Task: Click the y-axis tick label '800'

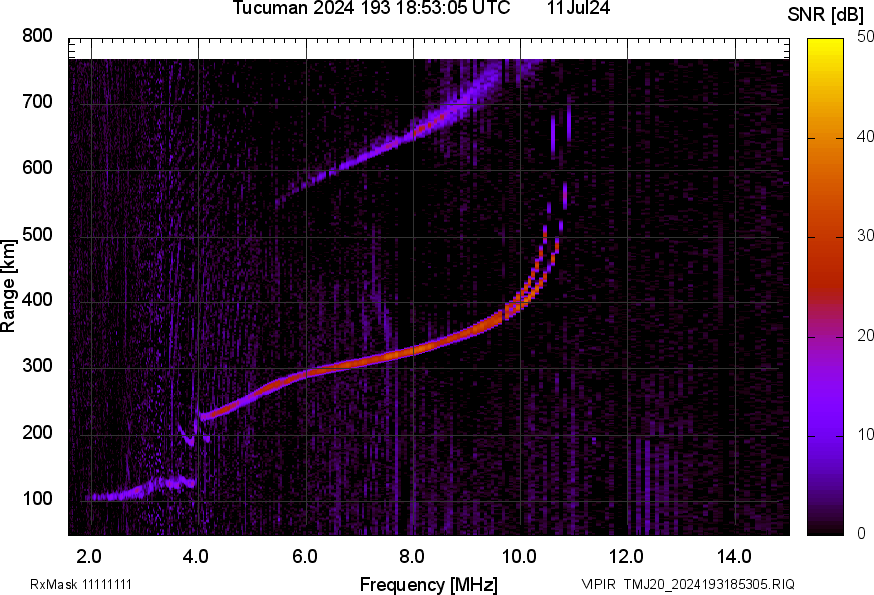Action: (x=37, y=36)
